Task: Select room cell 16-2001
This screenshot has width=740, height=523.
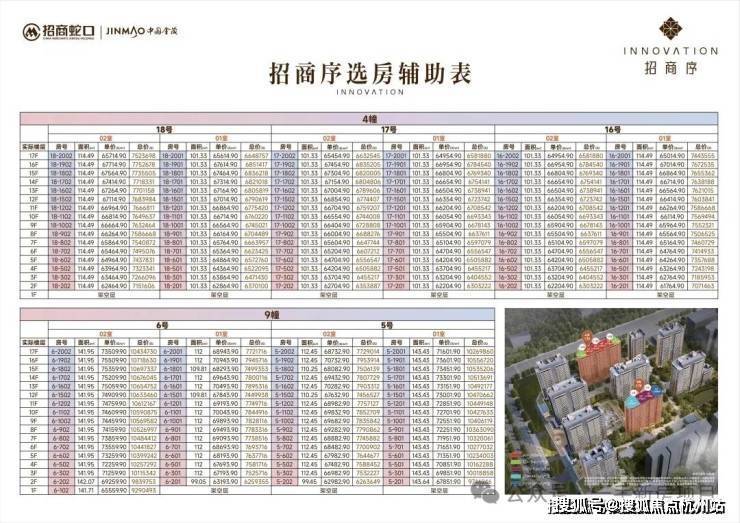Action: [x=620, y=155]
